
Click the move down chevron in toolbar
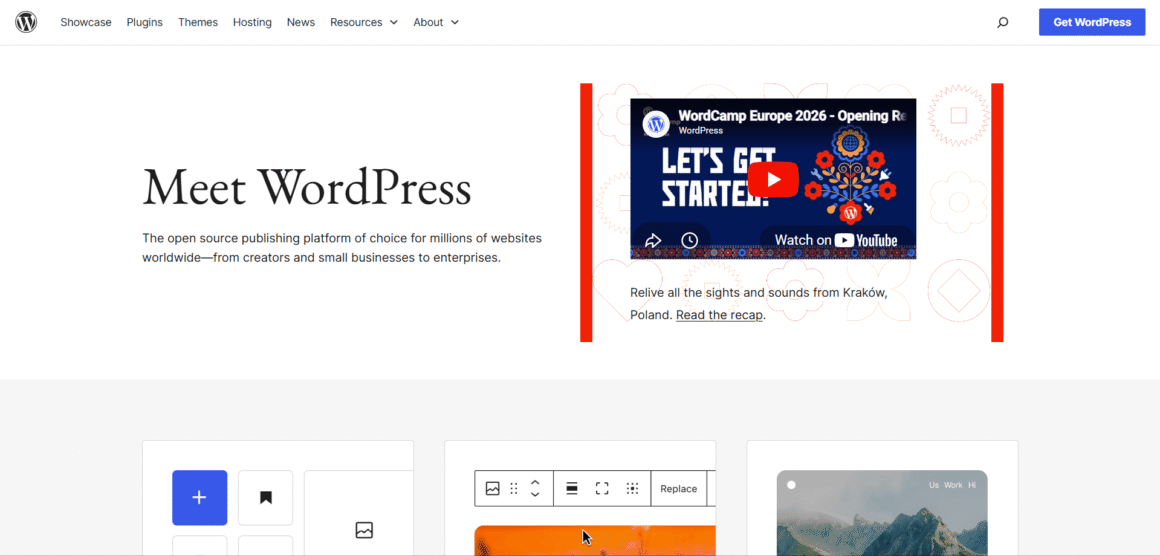pos(536,495)
